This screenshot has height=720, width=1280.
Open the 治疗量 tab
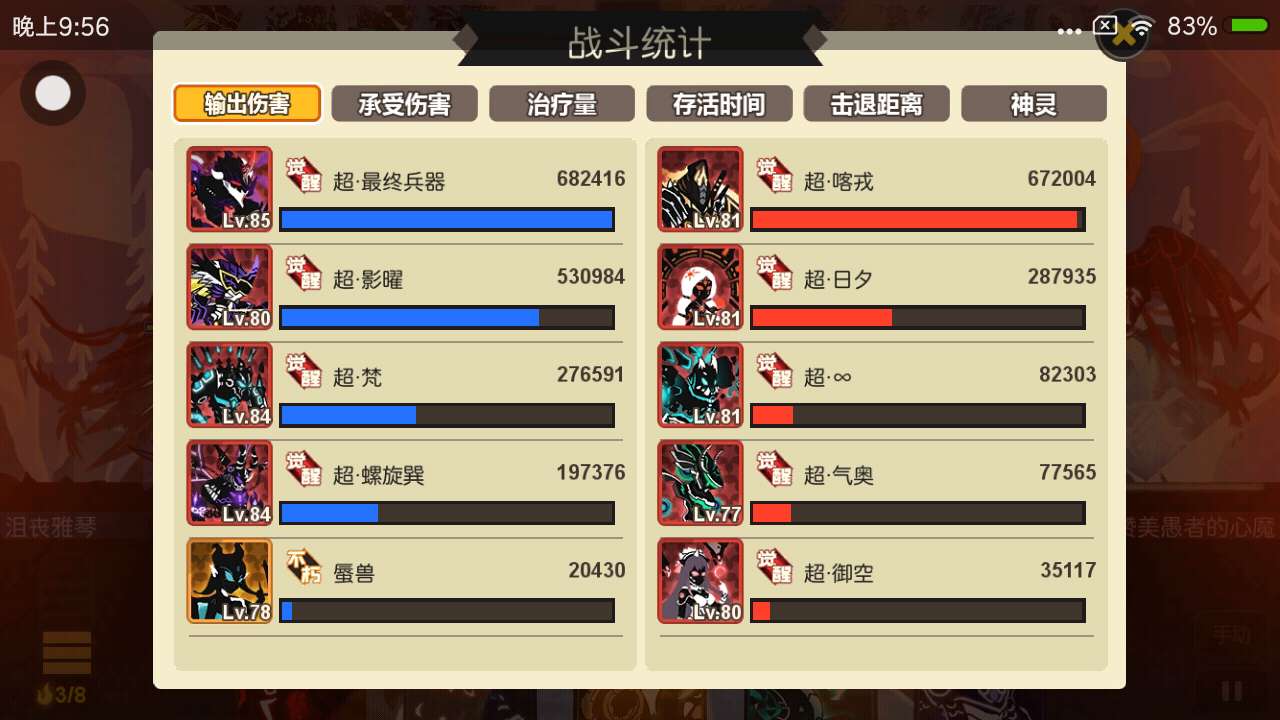[x=562, y=104]
